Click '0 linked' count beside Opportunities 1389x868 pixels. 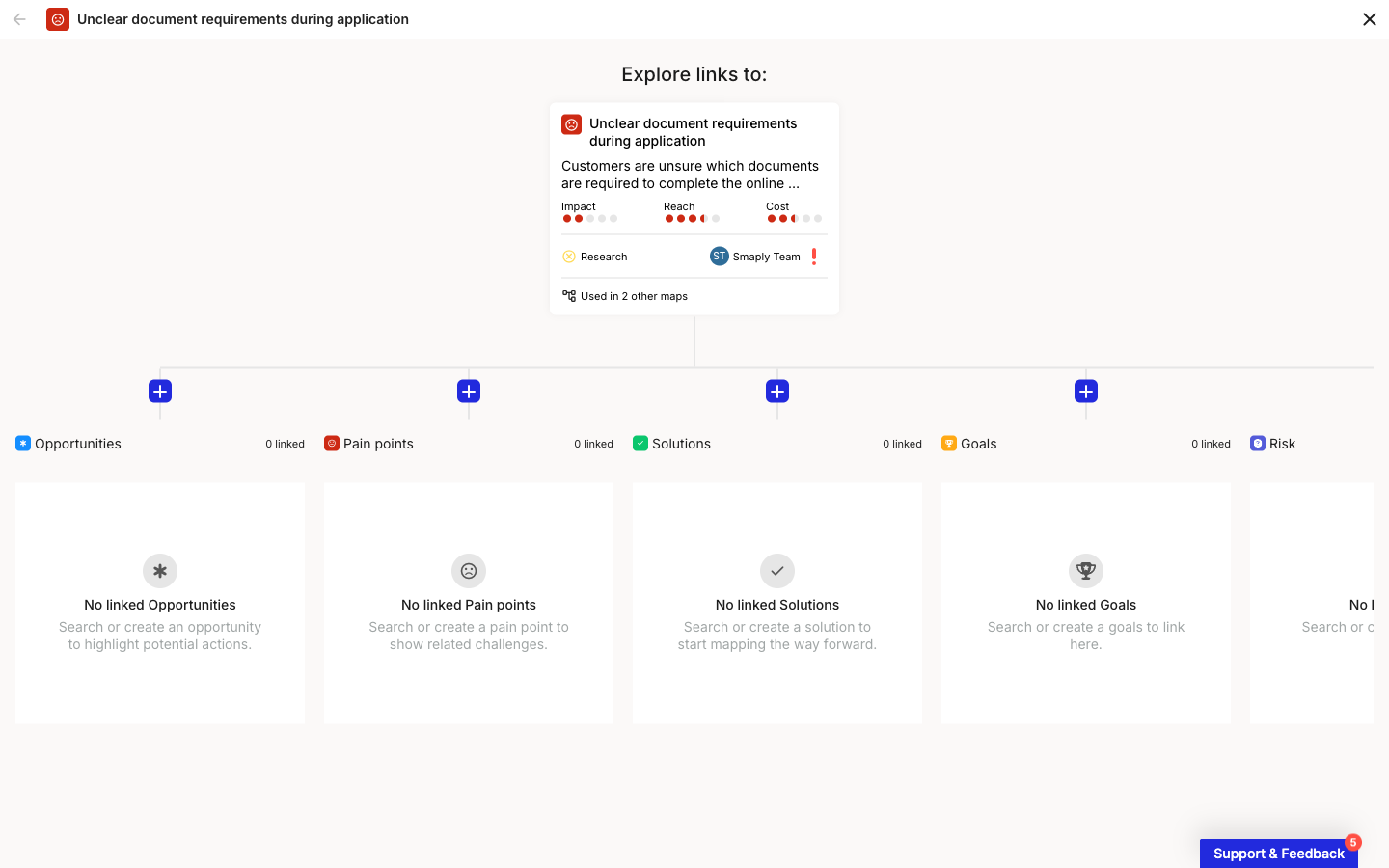pyautogui.click(x=285, y=444)
